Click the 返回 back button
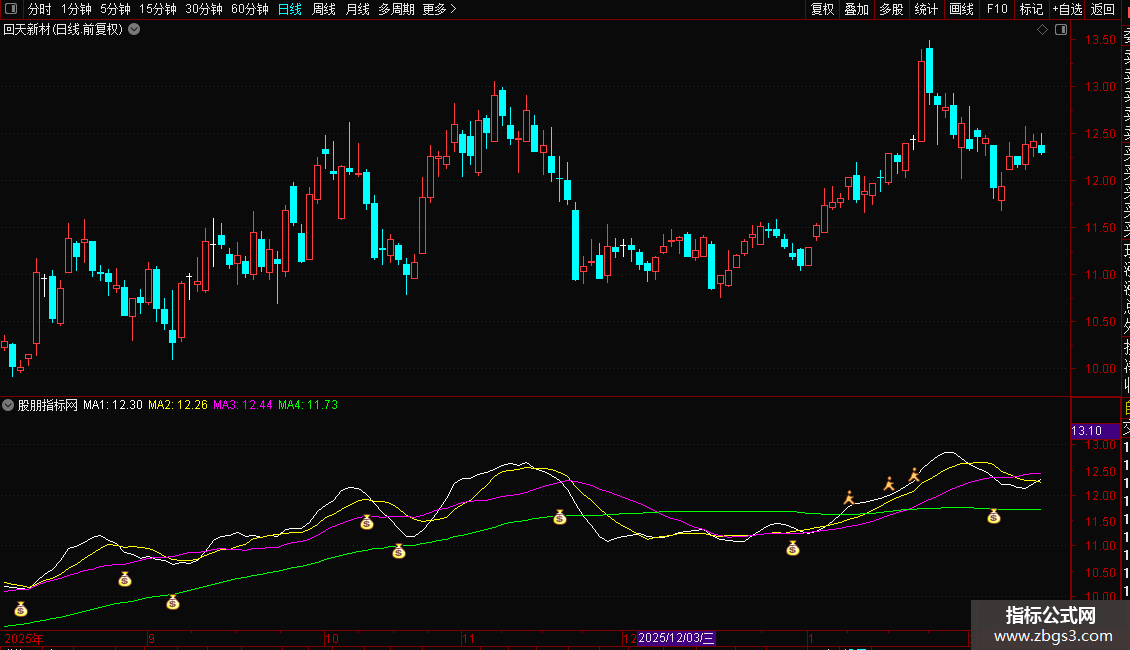The width and height of the screenshot is (1130, 650). coord(1103,9)
